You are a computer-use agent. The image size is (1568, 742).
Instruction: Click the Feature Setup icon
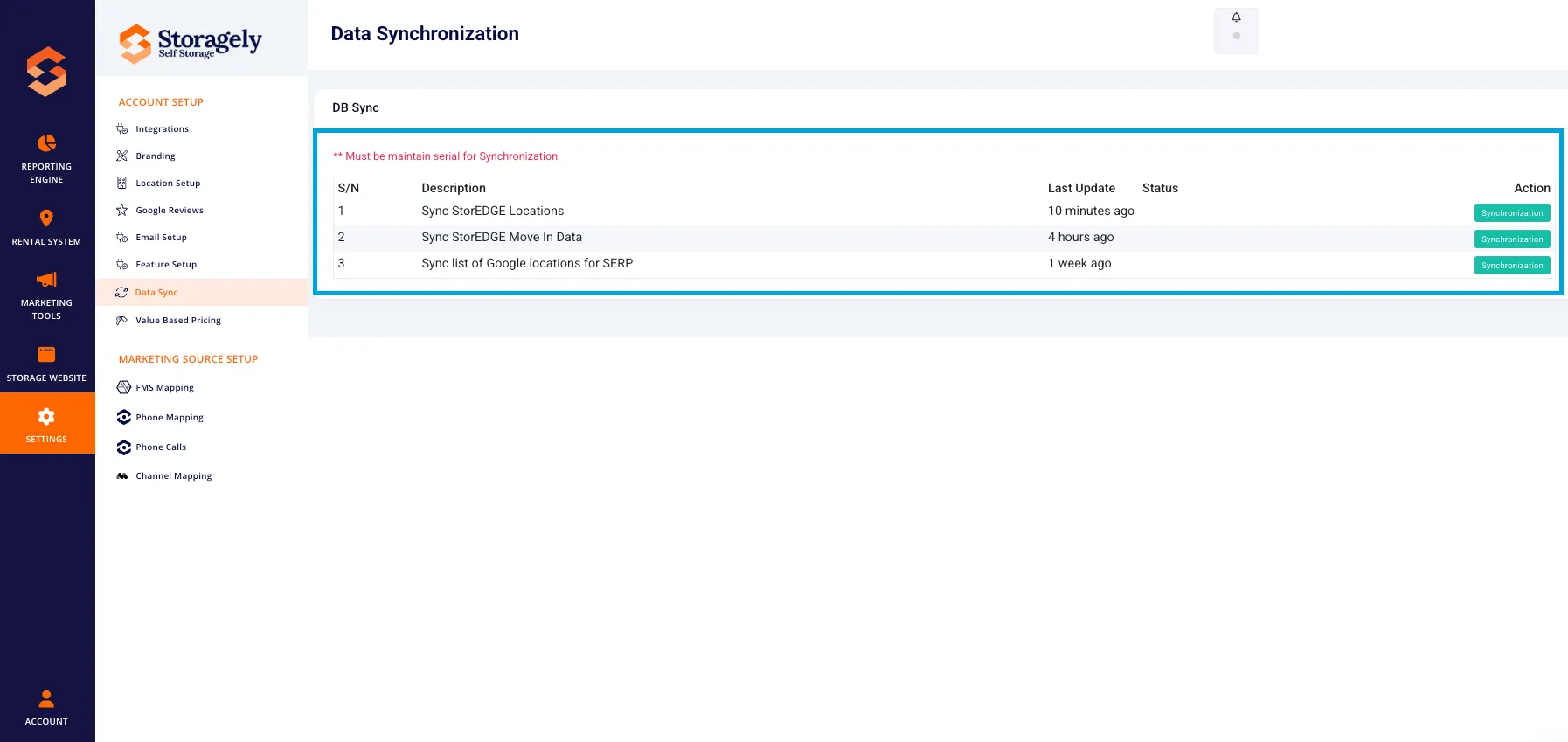click(x=122, y=264)
